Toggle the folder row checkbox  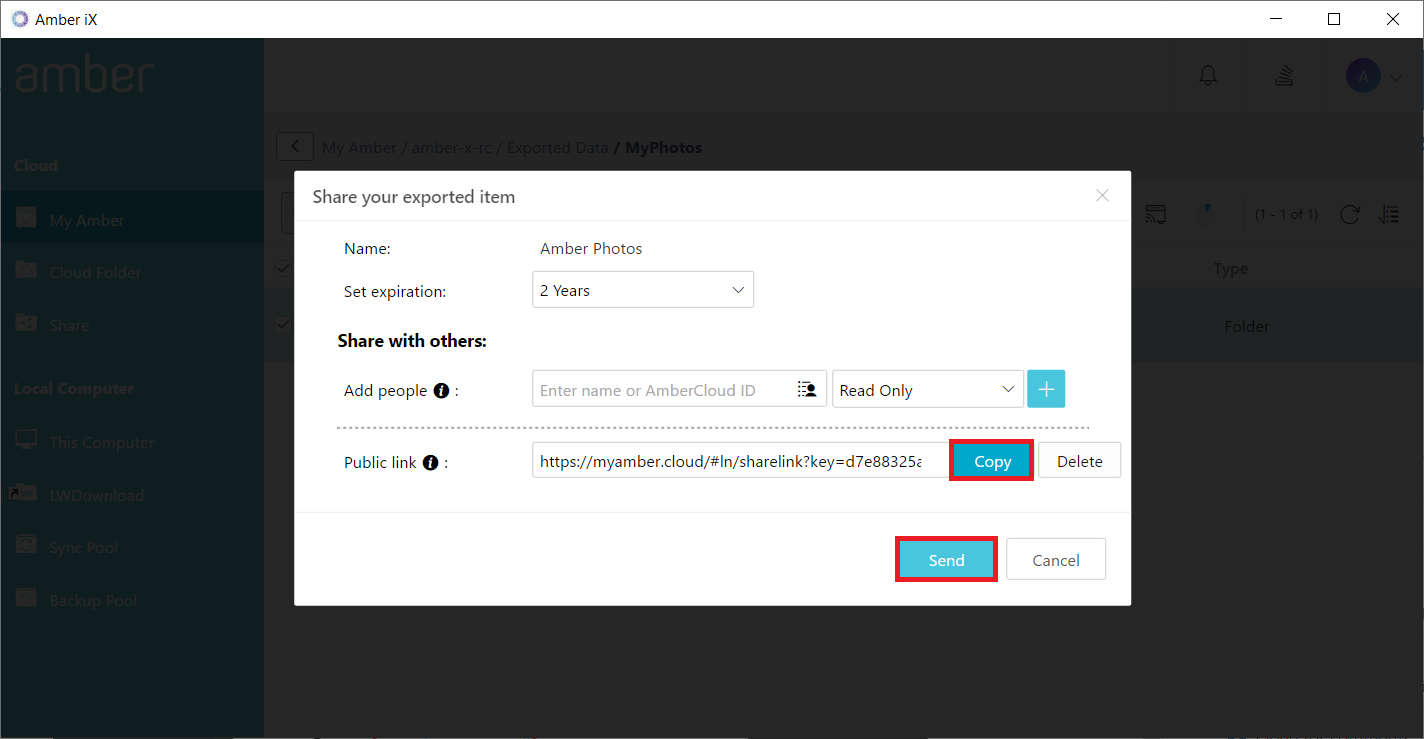click(x=283, y=324)
